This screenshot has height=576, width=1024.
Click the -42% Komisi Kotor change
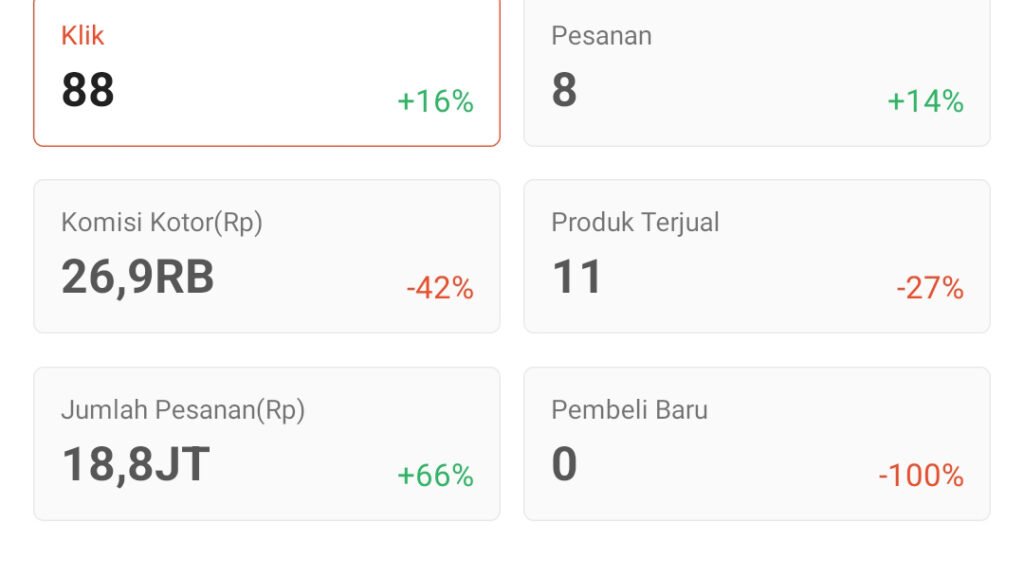pos(439,289)
